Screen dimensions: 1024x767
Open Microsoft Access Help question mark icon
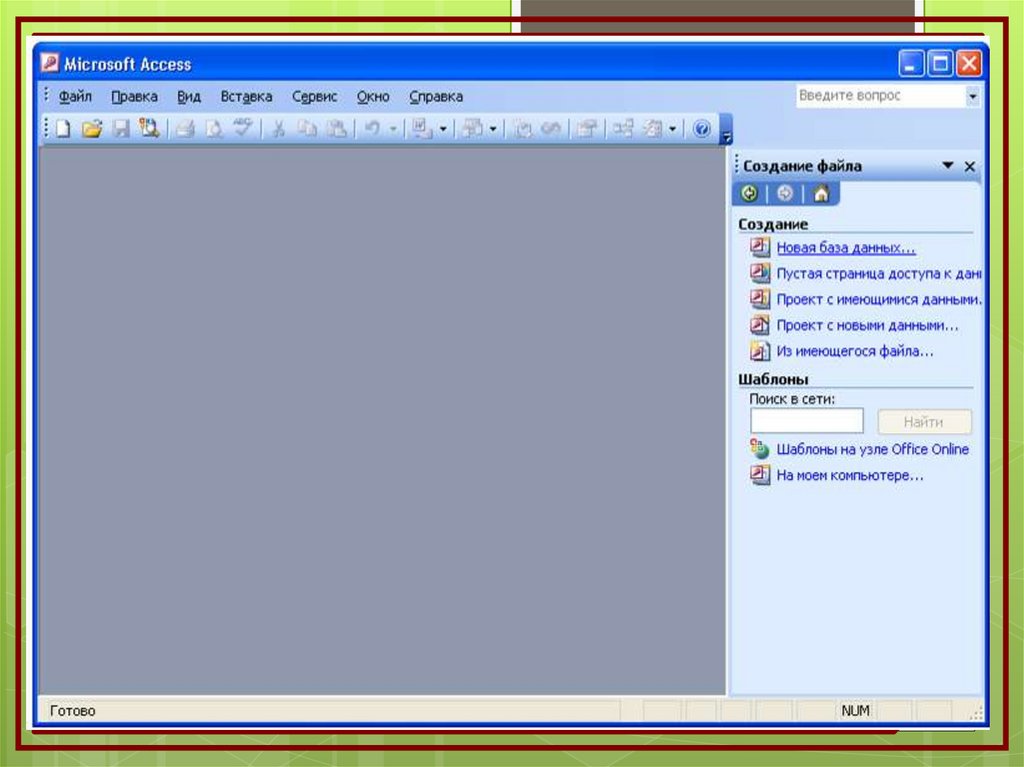[x=701, y=129]
